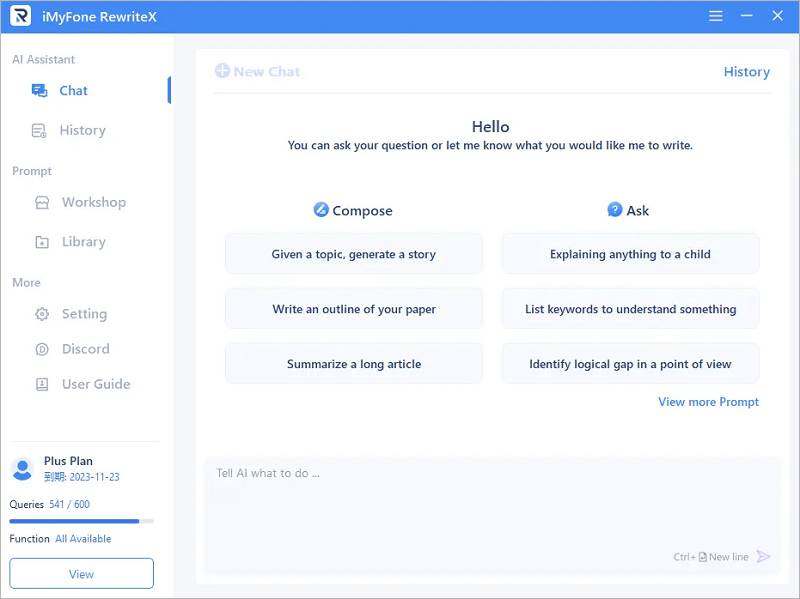
Task: Click the 'AI Assistant' section label
Action: click(43, 59)
